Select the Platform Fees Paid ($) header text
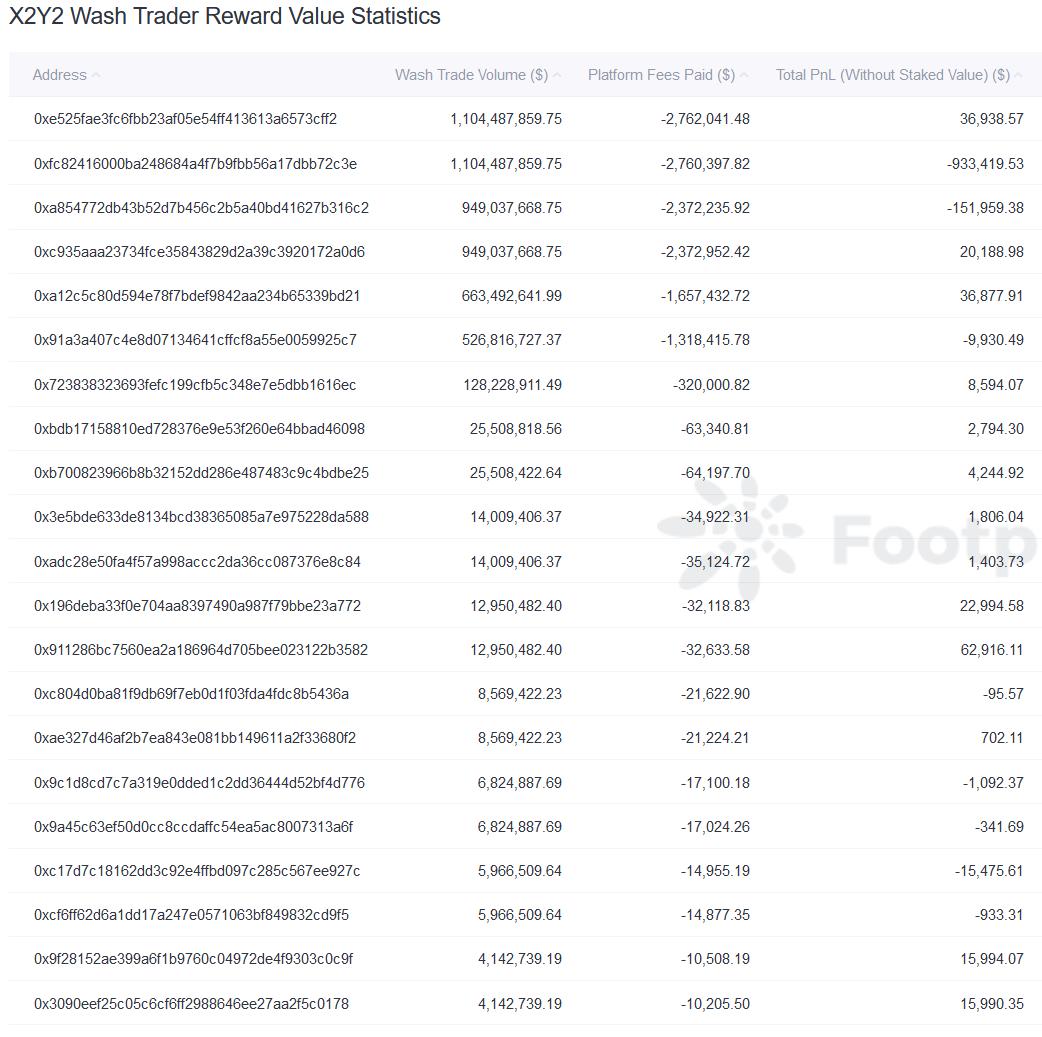This screenshot has height=1037, width=1042. 661,75
